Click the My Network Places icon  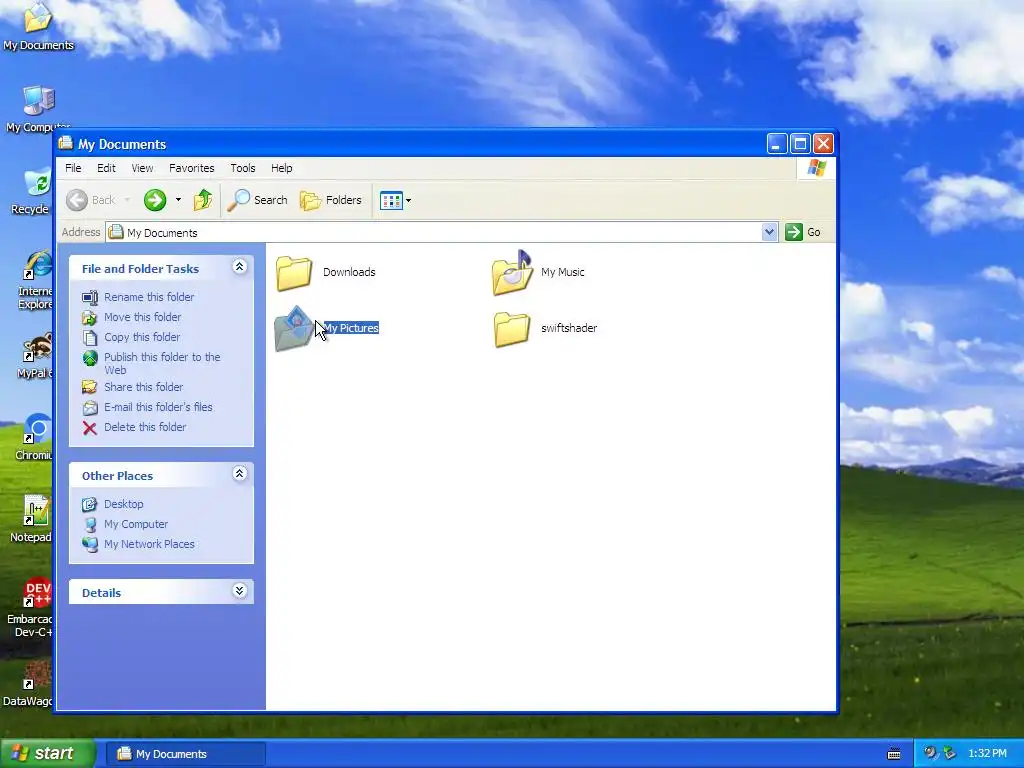(89, 544)
